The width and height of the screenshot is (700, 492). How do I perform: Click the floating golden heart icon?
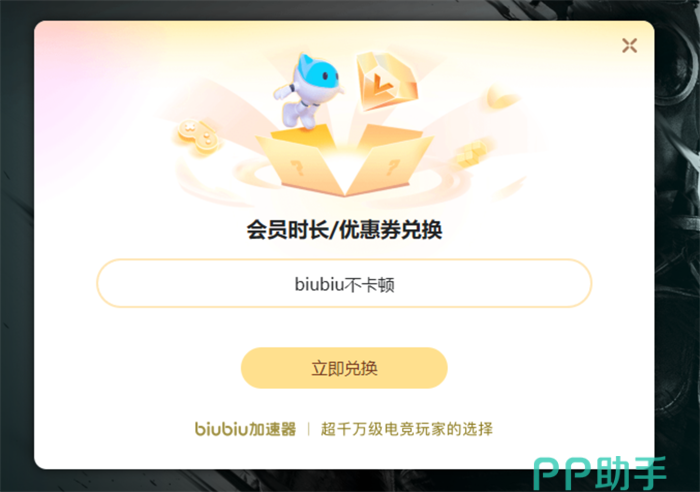click(x=502, y=97)
